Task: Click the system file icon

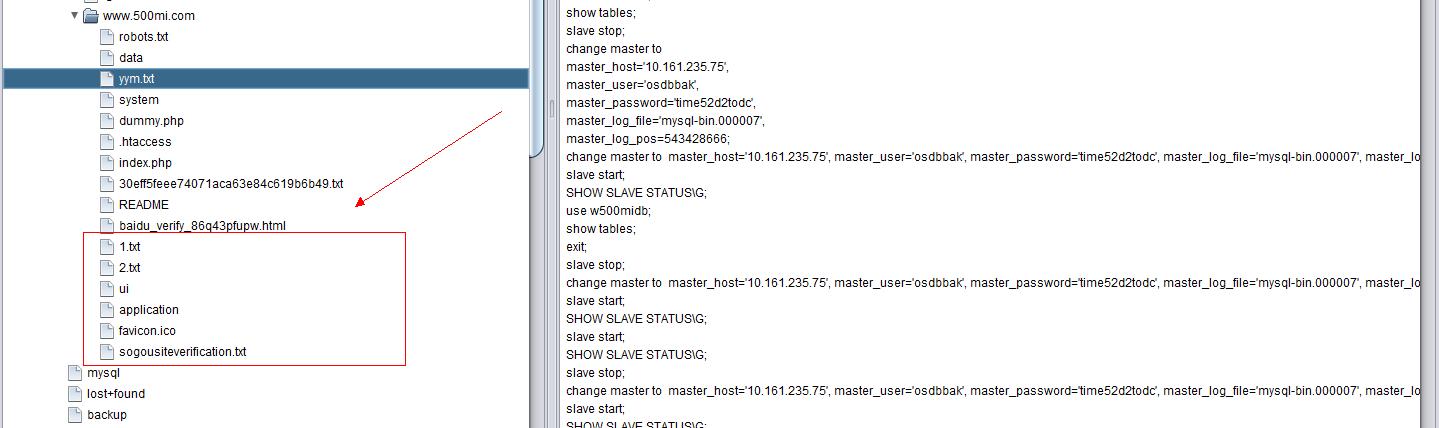Action: (x=107, y=100)
